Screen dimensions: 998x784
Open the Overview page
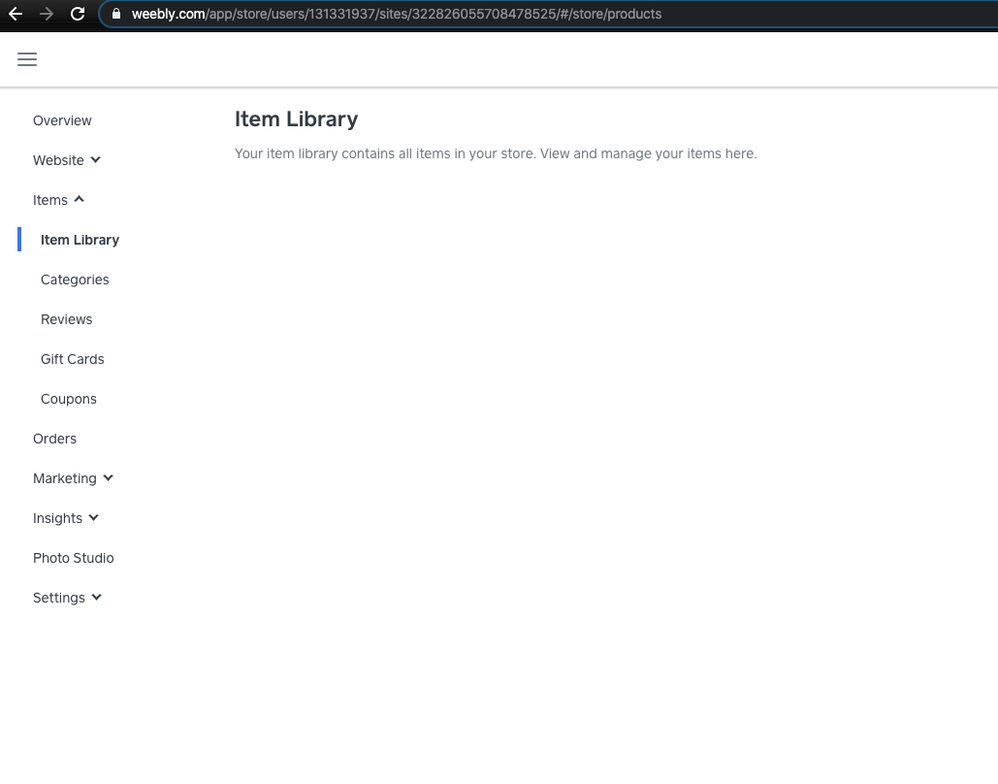point(62,121)
